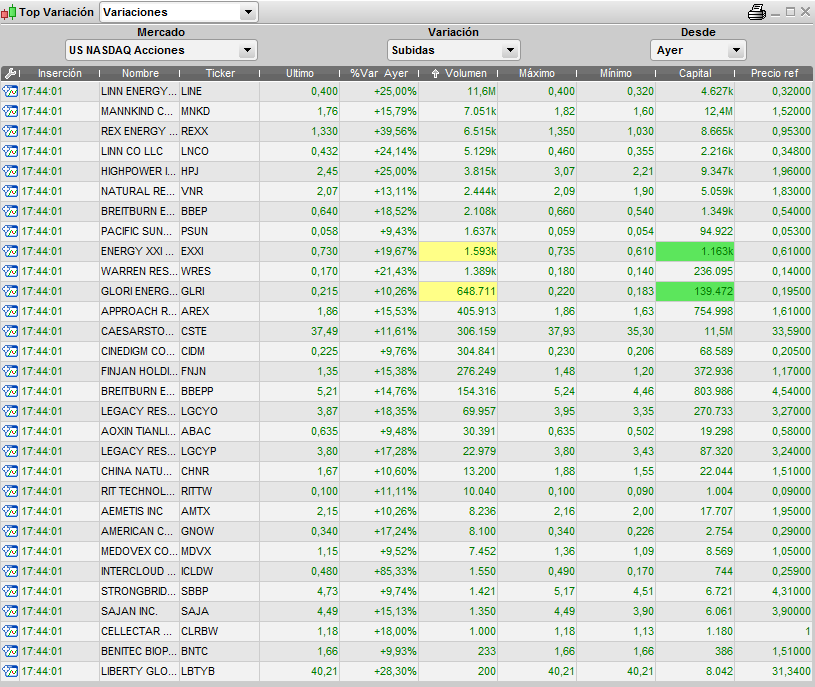This screenshot has width=815, height=687.
Task: Open chart icon for CHNR row
Action: tap(10, 471)
